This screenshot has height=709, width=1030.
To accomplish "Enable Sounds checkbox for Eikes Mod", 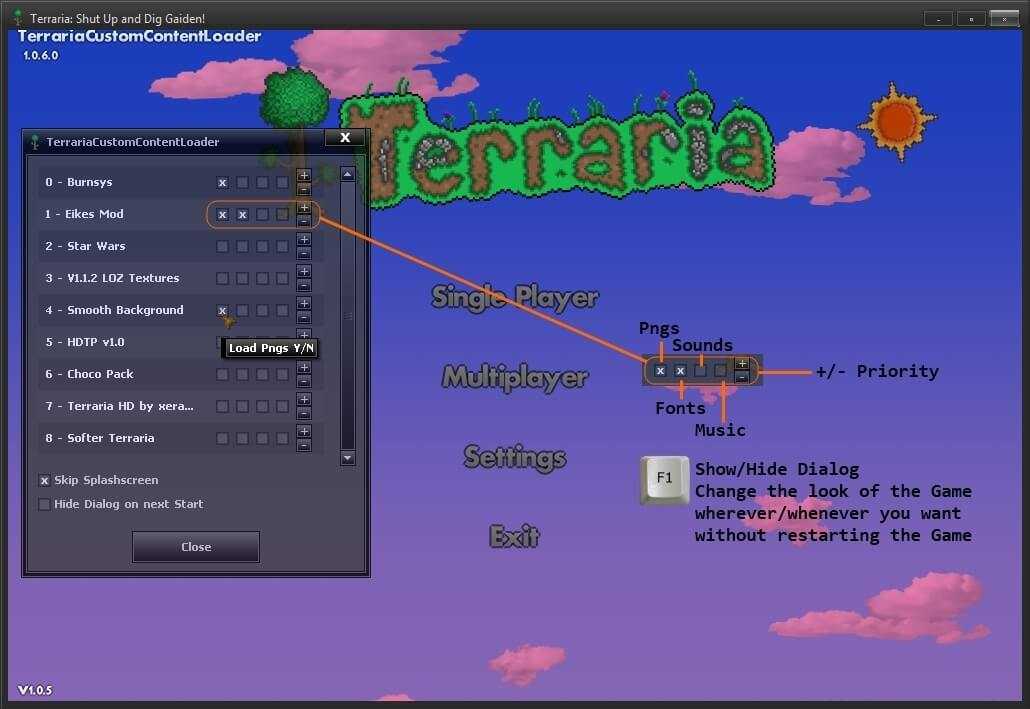I will [262, 214].
